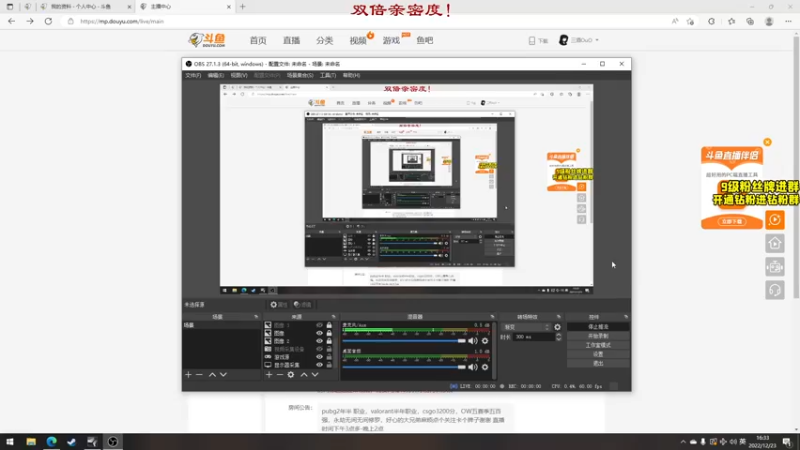Open 麦克风/Aux audio settings gear
The image size is (800, 450).
(485, 341)
